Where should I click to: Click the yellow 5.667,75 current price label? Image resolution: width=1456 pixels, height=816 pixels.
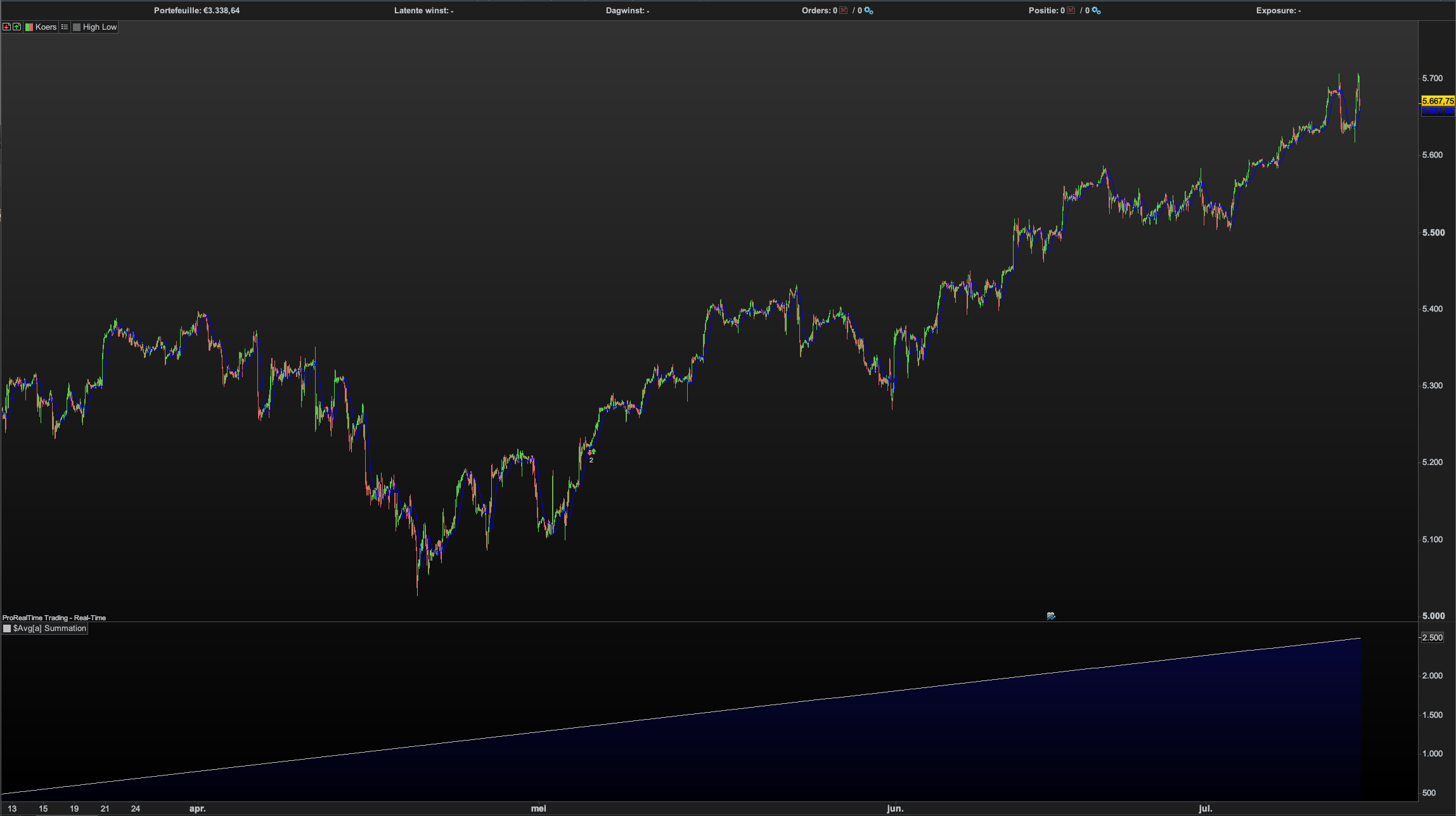[1438, 101]
